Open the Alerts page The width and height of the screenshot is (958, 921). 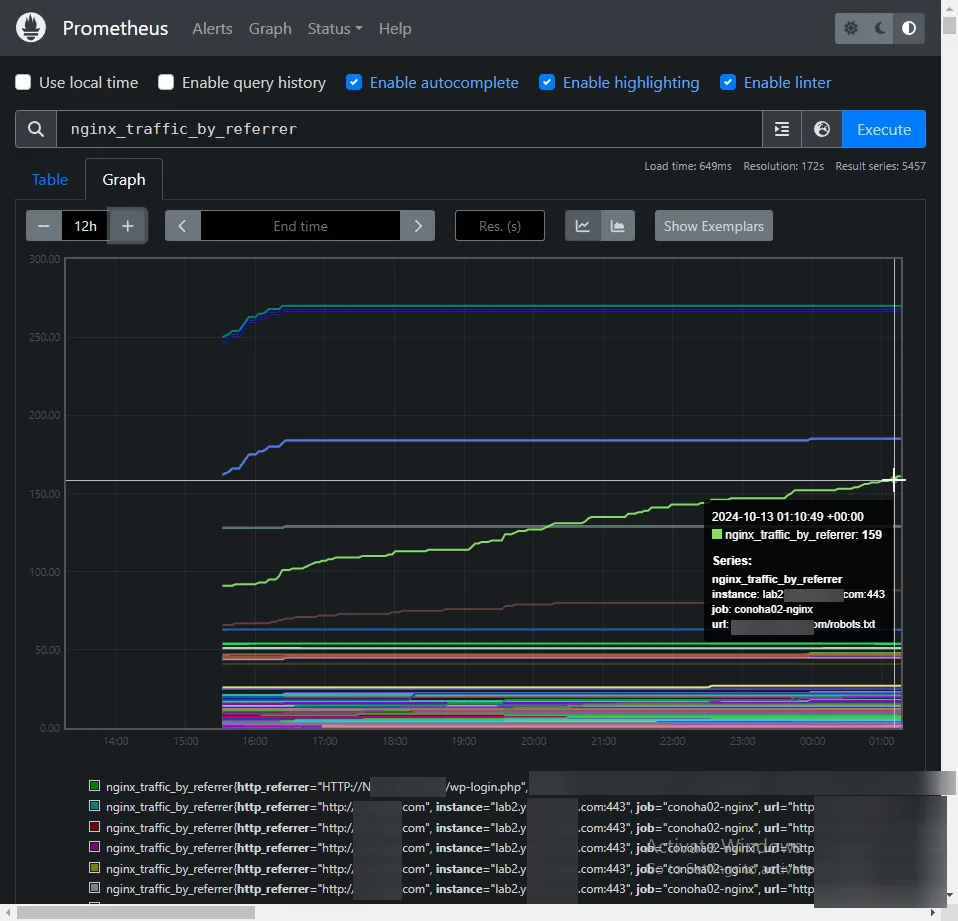[x=212, y=28]
